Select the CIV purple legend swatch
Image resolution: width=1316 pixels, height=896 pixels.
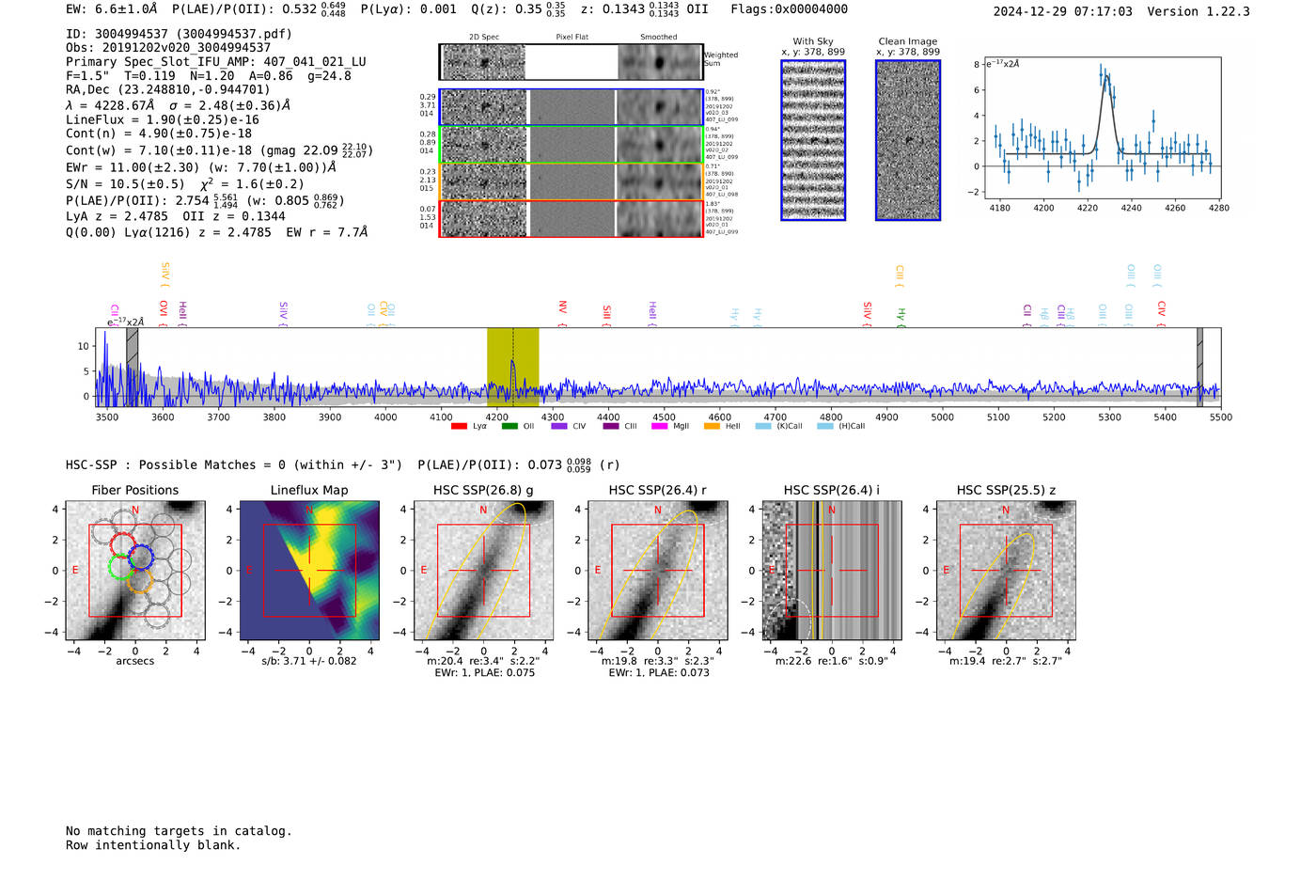[x=559, y=426]
